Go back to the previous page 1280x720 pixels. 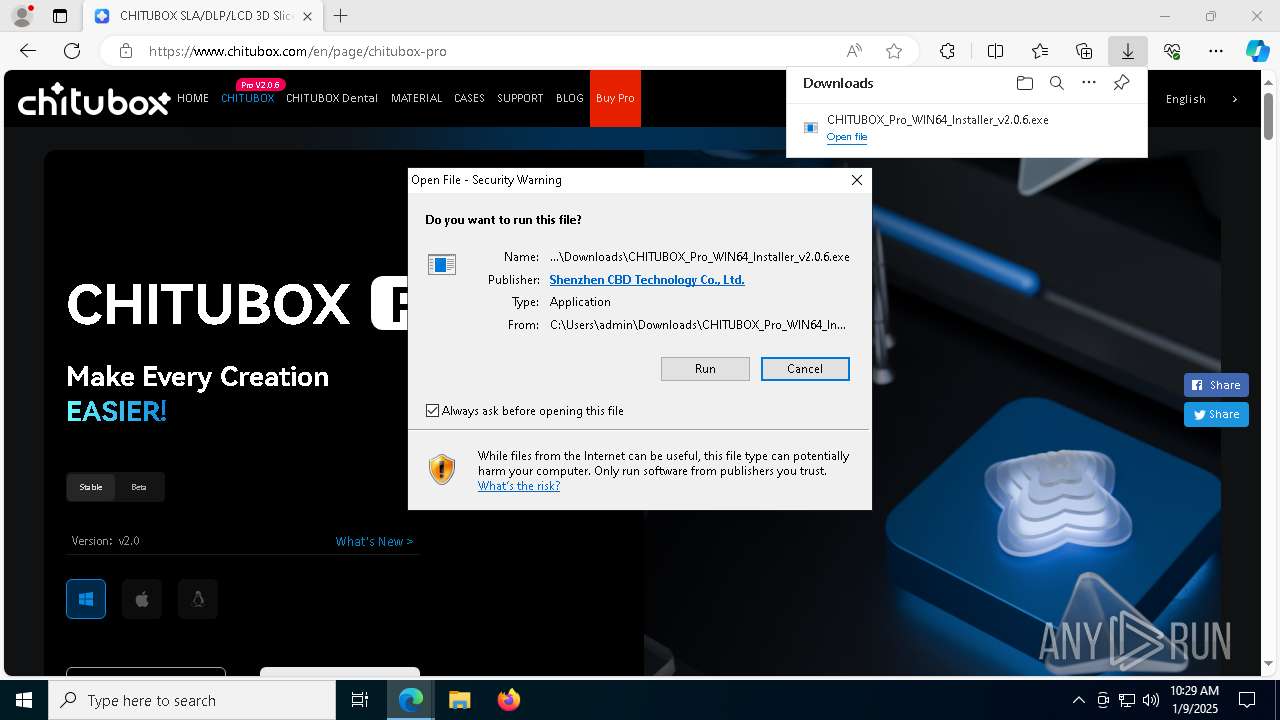(x=28, y=51)
